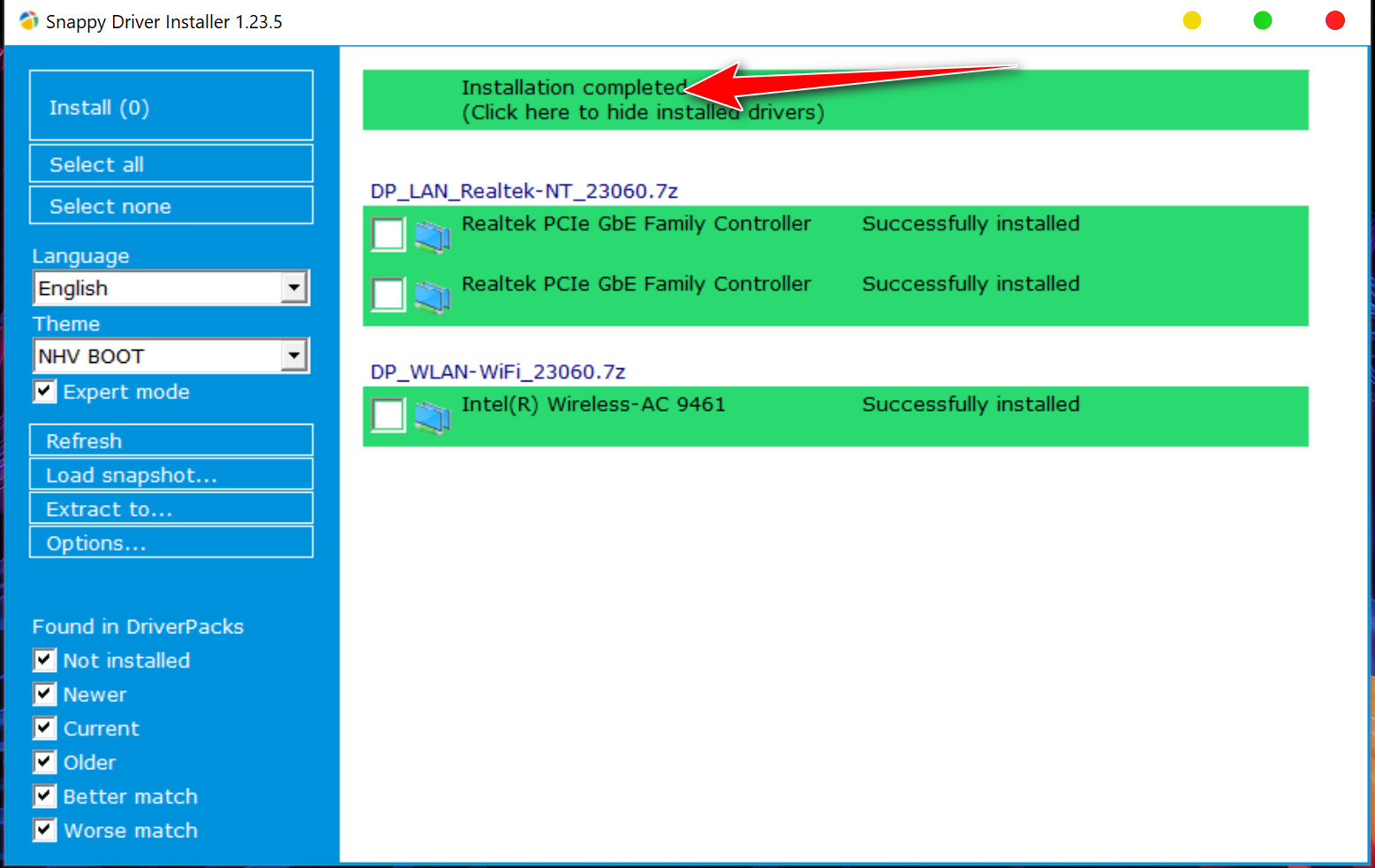
Task: Click Installation completed banner to hide drivers
Action: [835, 100]
